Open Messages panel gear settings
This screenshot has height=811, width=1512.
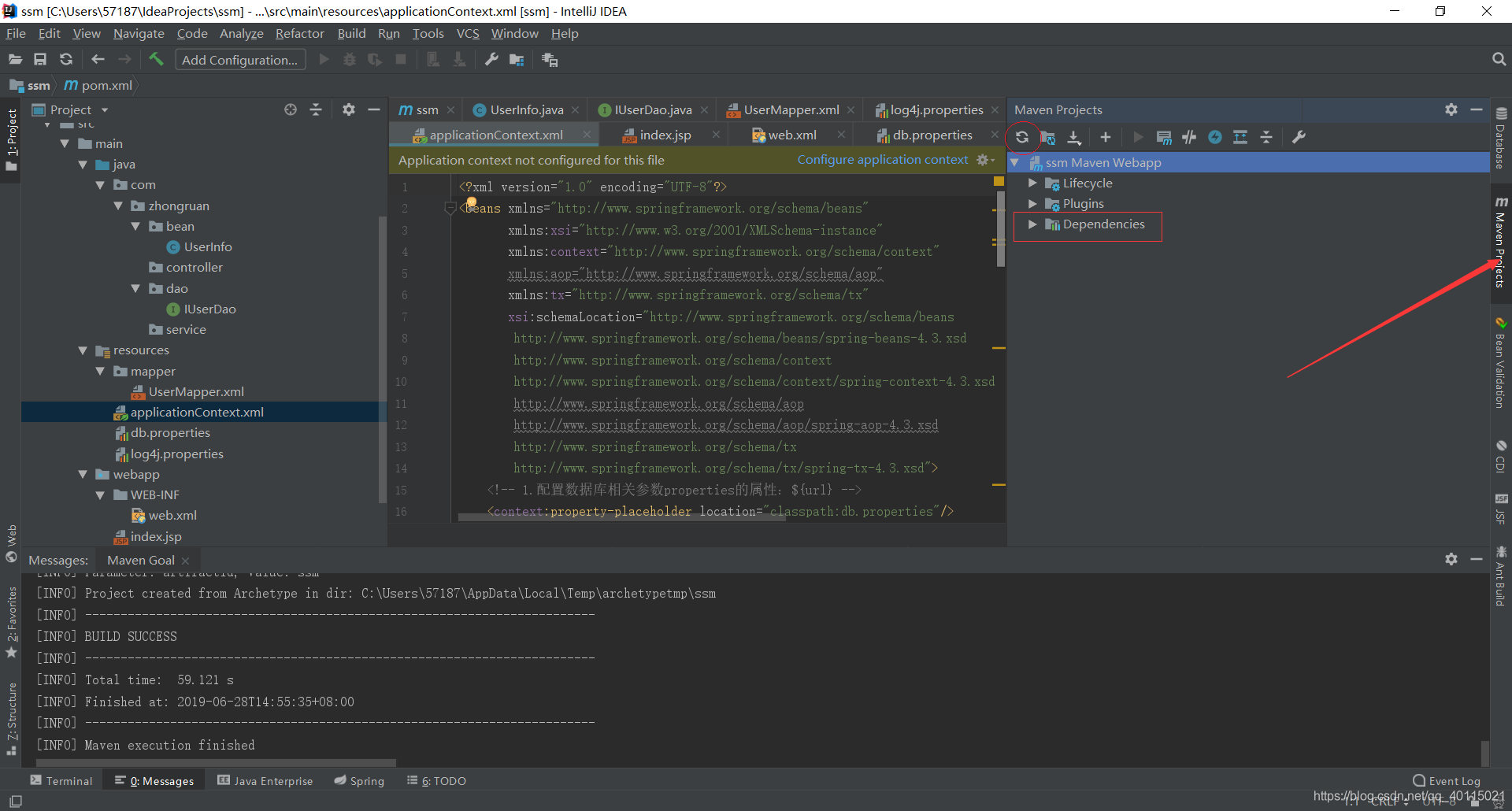[1451, 559]
